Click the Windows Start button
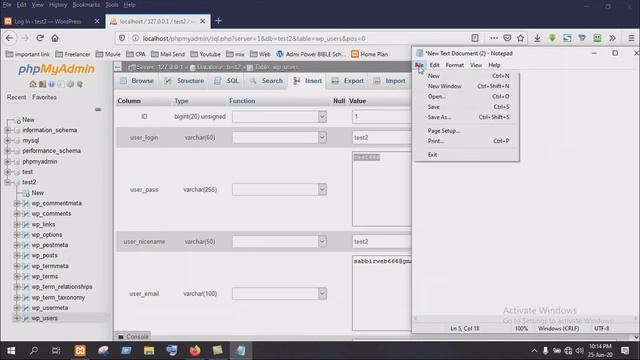 pos(11,350)
